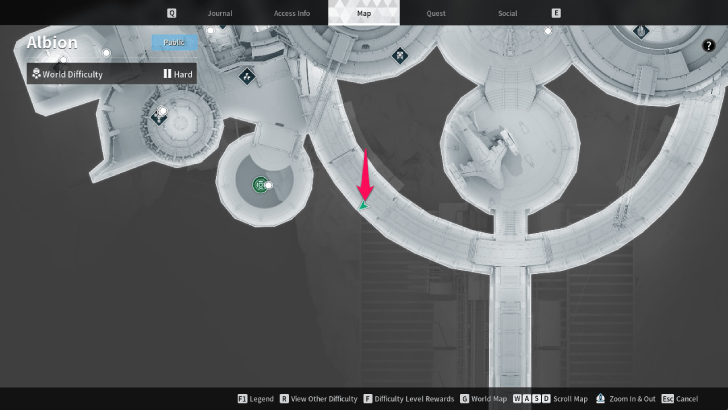The height and width of the screenshot is (410, 728).
Task: Open the map Legend
Action: tap(256, 399)
